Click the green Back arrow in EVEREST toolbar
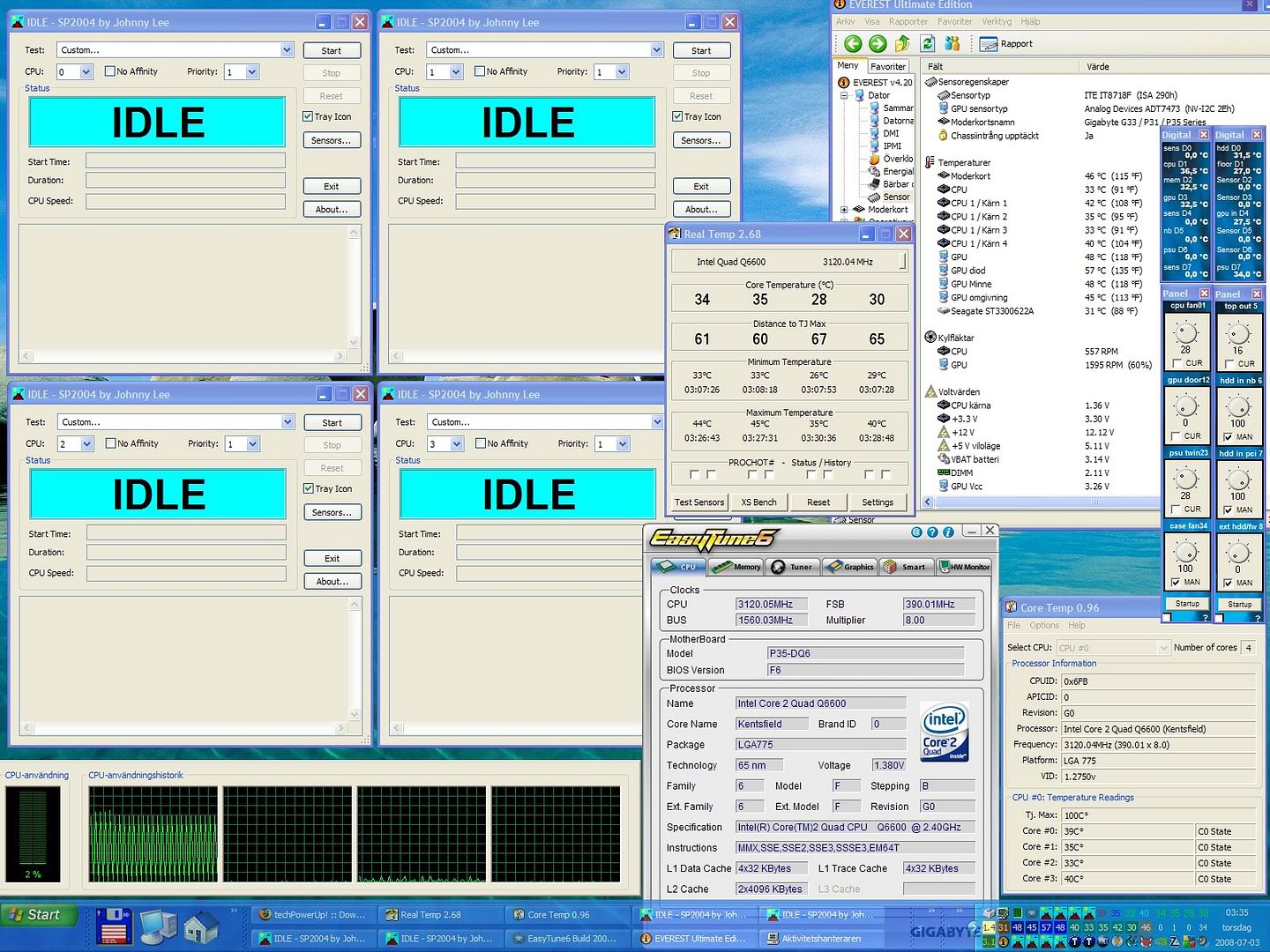This screenshot has height=952, width=1270. tap(853, 43)
